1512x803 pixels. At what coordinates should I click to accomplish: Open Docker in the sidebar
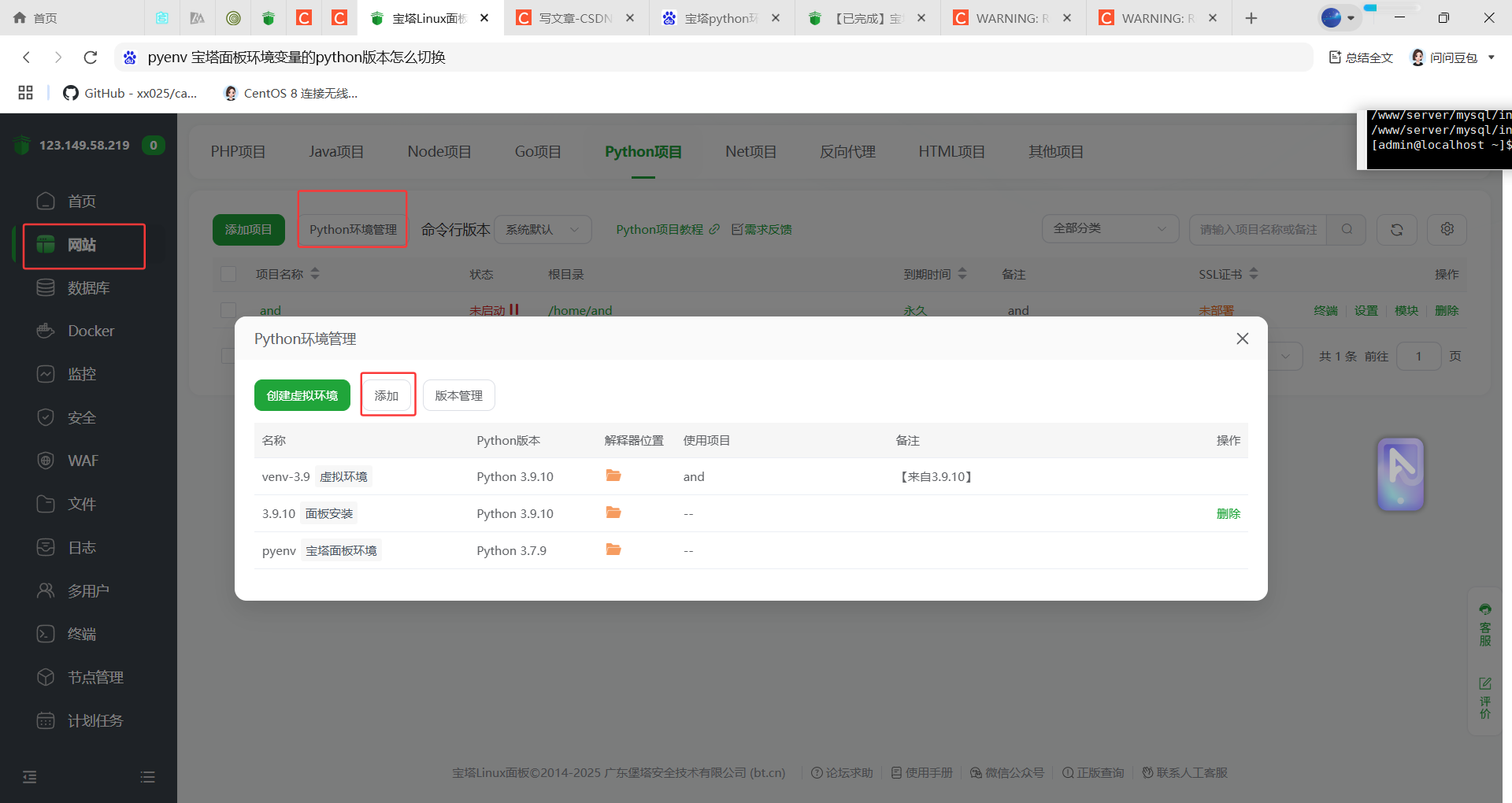[x=76, y=331]
